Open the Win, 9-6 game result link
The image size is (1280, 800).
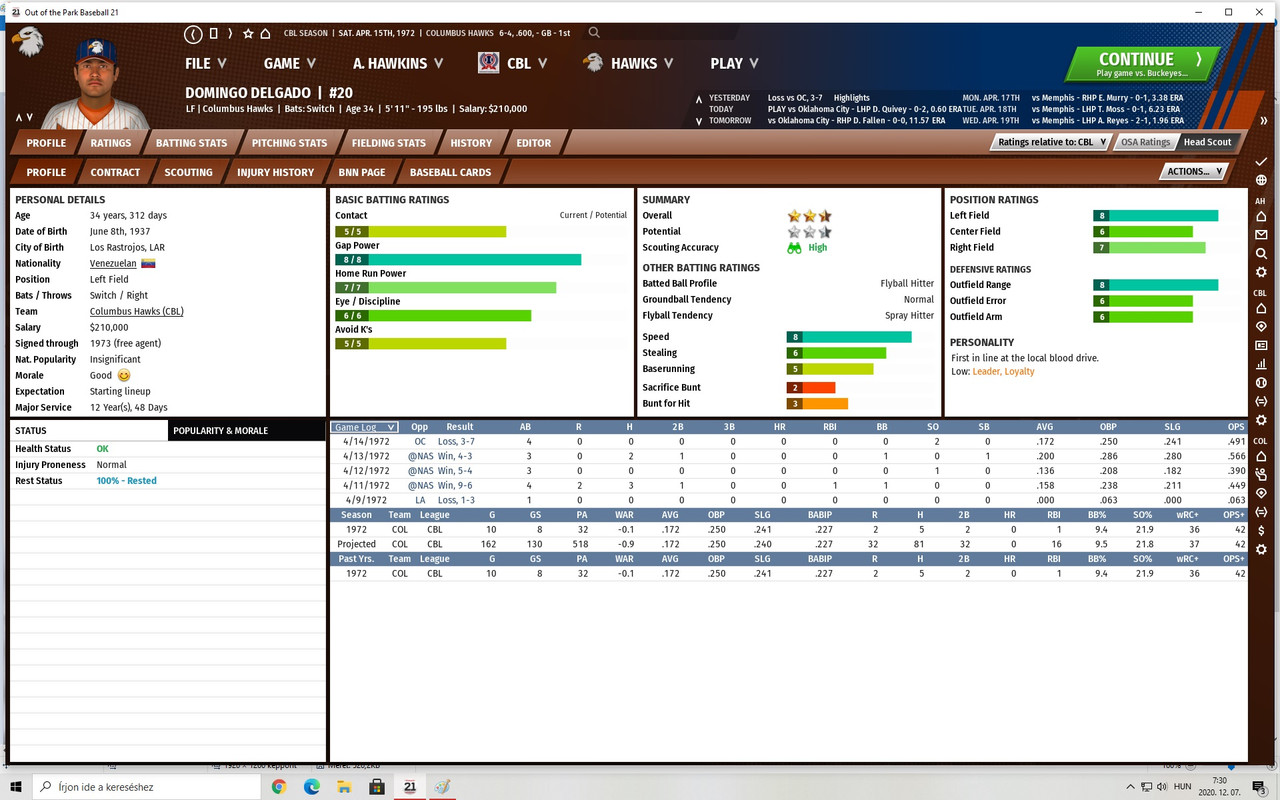(x=455, y=486)
